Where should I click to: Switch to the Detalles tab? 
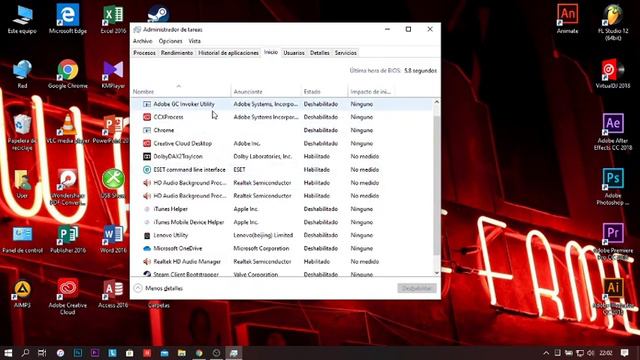coord(320,53)
